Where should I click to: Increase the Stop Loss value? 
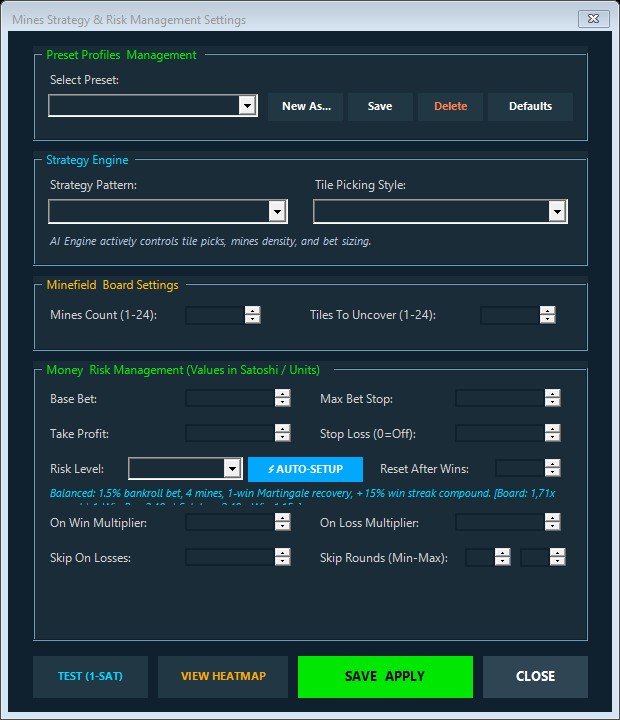[552, 429]
